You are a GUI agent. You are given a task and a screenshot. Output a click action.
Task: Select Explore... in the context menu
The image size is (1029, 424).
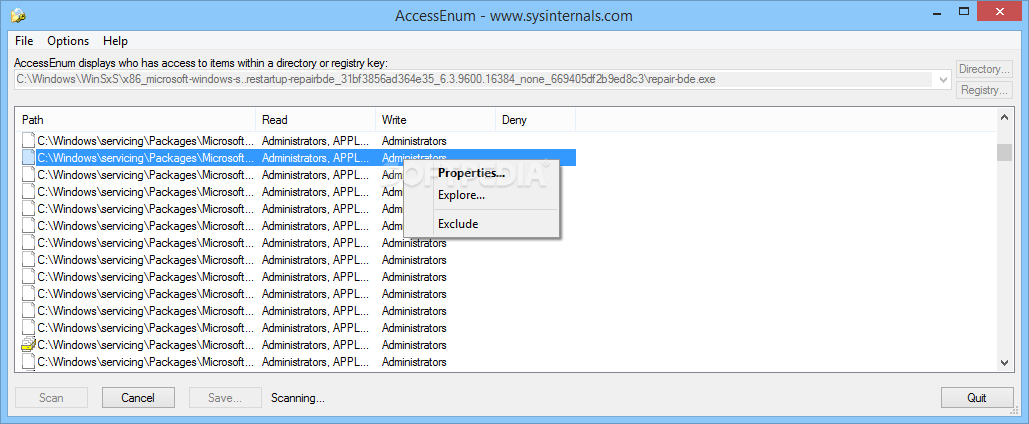pos(461,195)
